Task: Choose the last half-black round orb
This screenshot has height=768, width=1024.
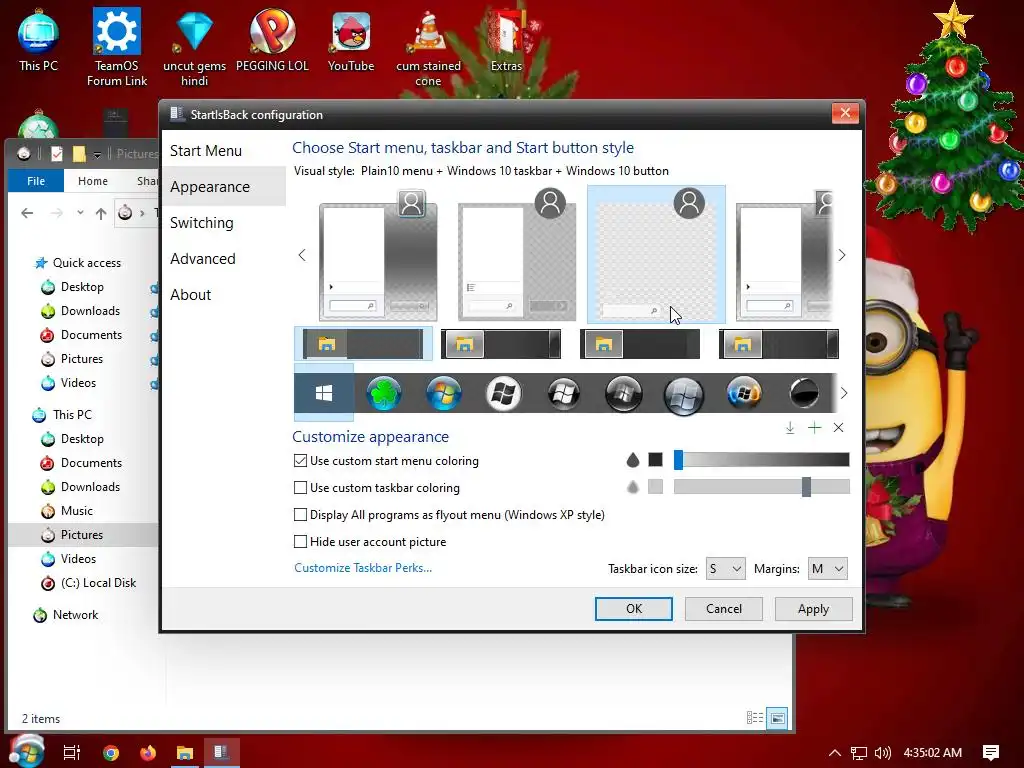Action: pos(804,394)
